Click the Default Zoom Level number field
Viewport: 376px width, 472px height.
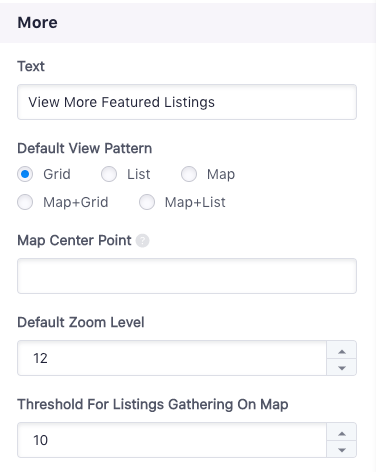point(172,358)
